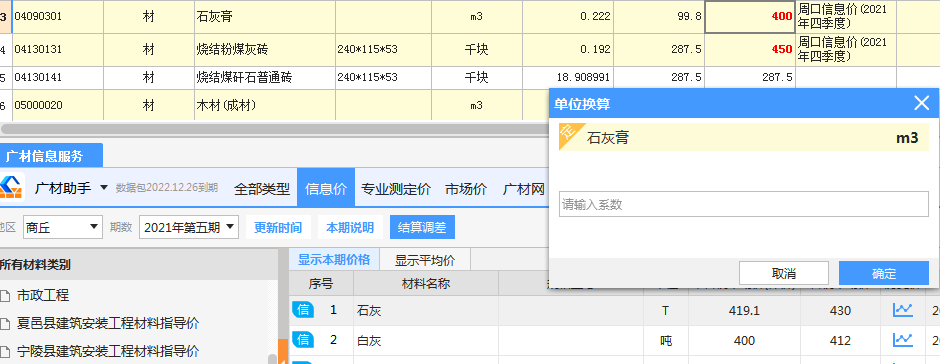Click the horizontal scrollbar under the material table
The height and width of the screenshot is (364, 940).
275,128
